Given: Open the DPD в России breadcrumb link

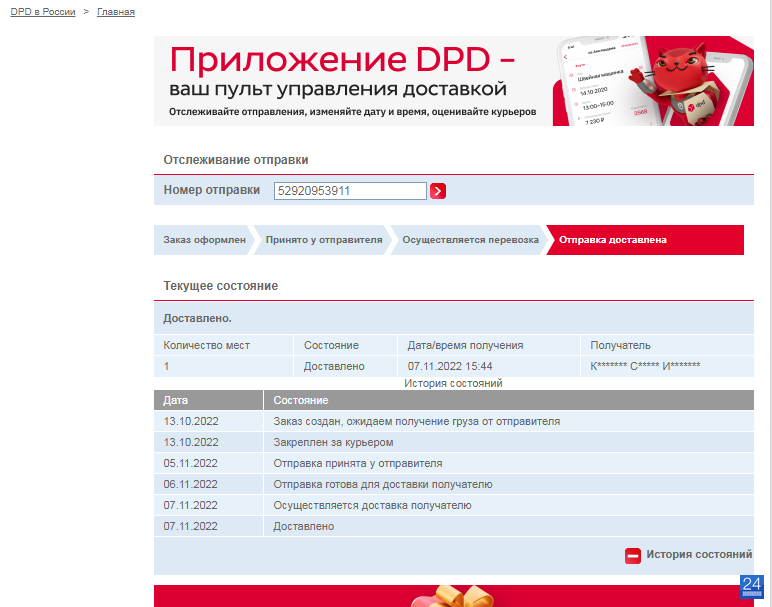Looking at the screenshot, I should coord(43,12).
